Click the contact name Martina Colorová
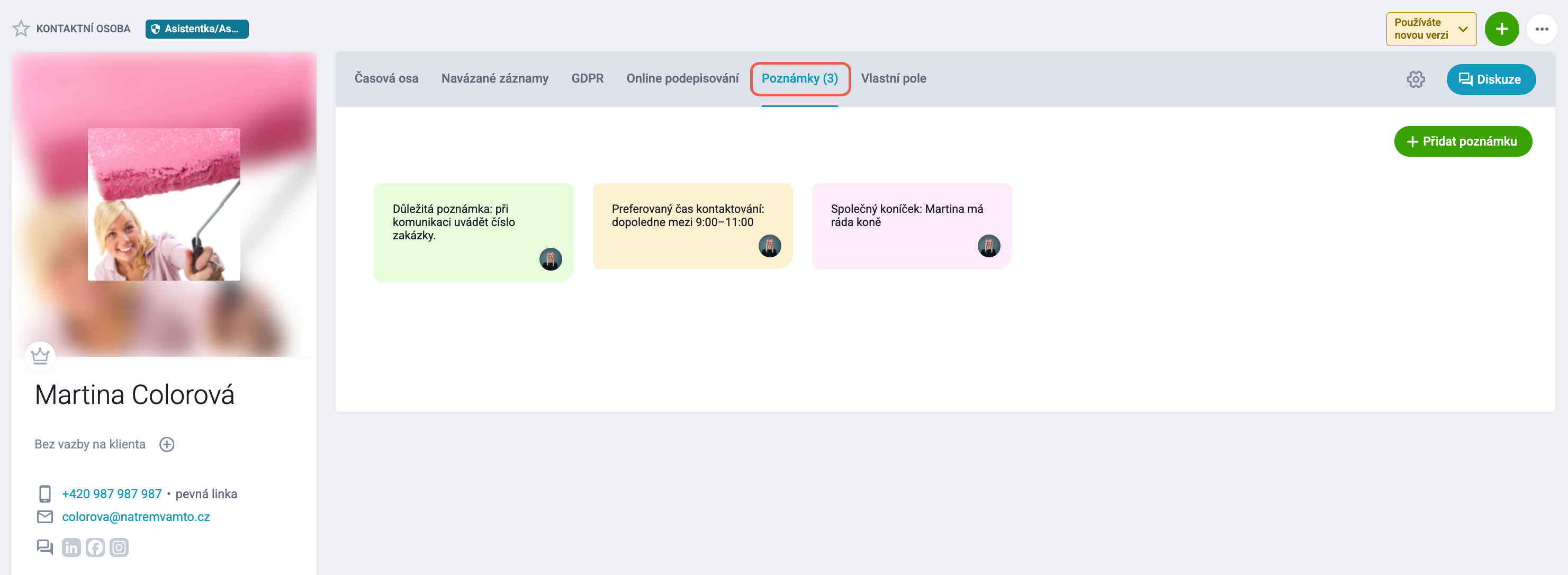 pos(134,394)
